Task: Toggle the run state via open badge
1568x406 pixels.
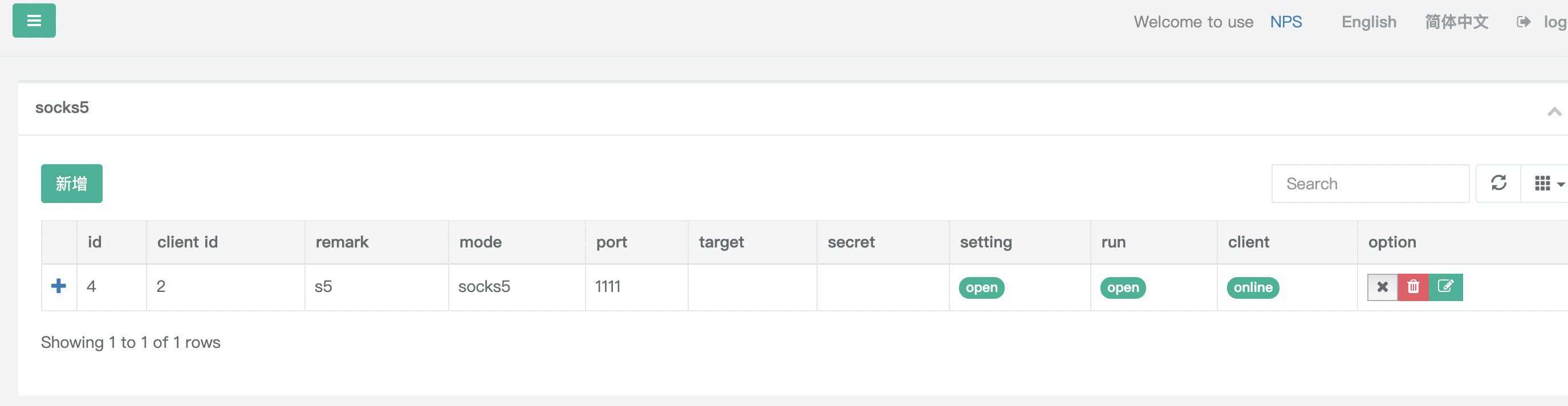Action: [1123, 287]
